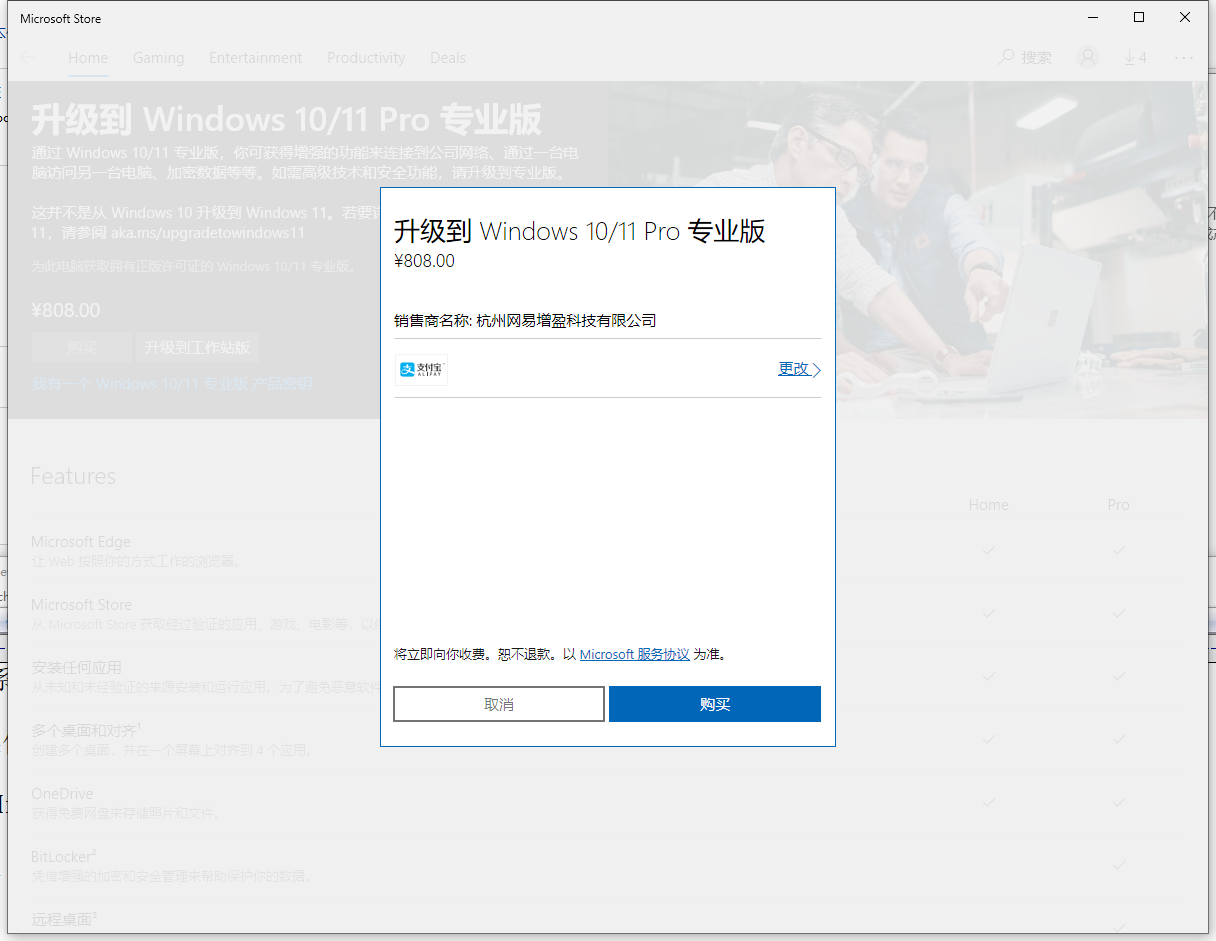
Task: Click the dialog title 升级到 Windows 10/11 Pro 专业版
Action: 580,231
